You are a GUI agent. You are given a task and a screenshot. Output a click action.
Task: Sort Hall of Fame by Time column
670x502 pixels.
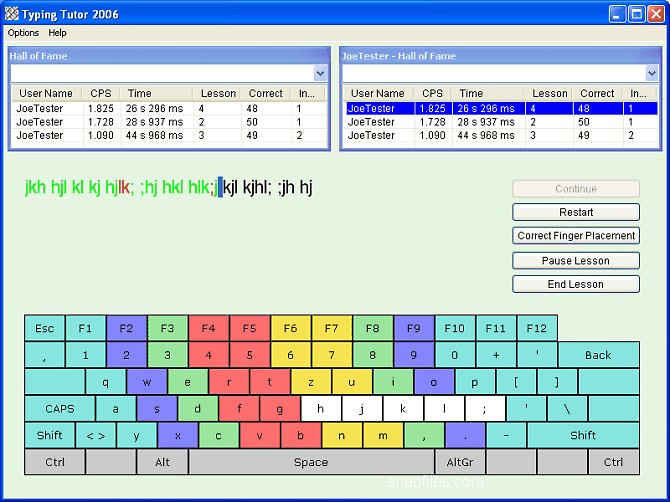pos(156,93)
